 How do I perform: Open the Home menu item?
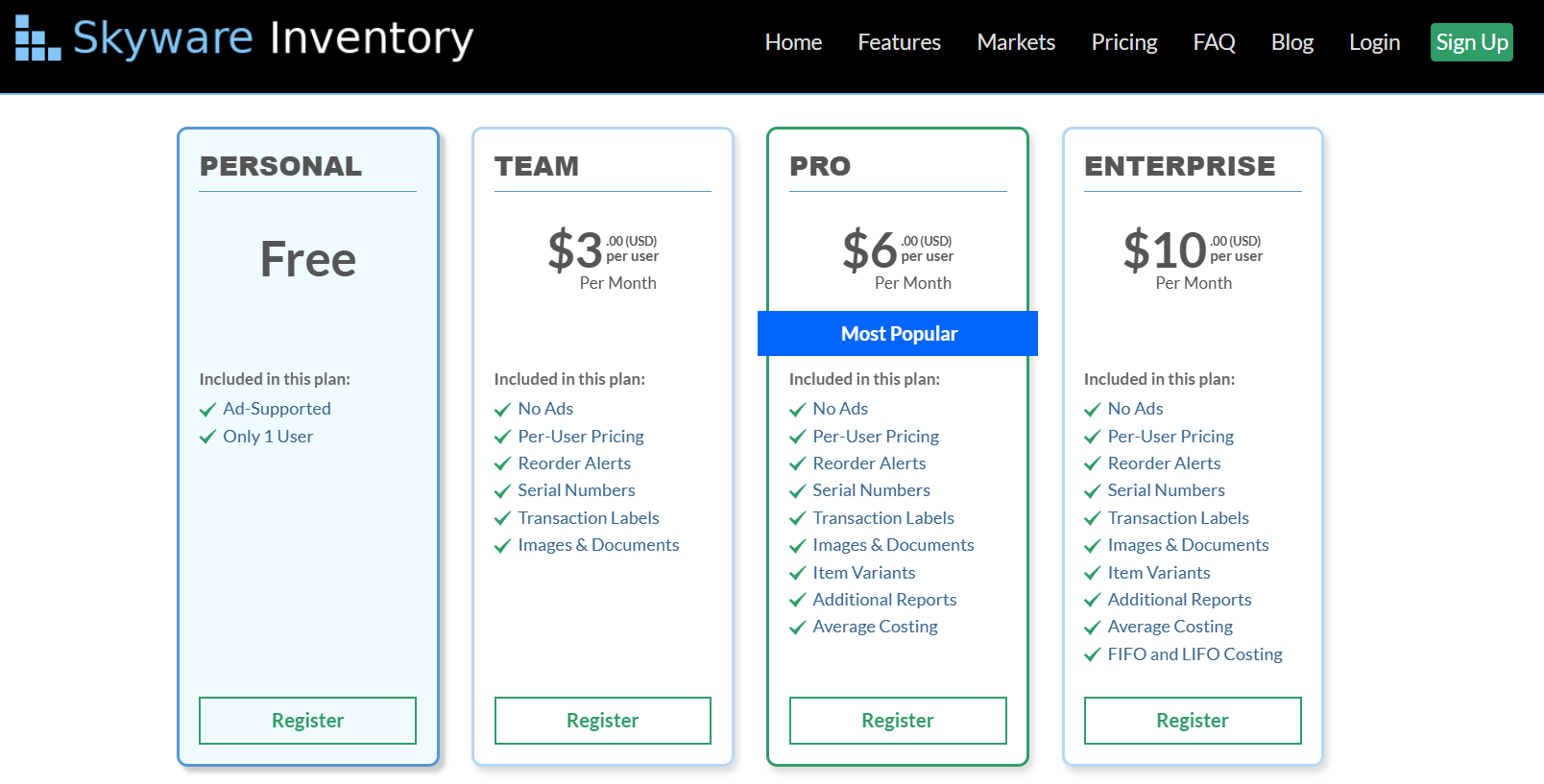point(793,42)
